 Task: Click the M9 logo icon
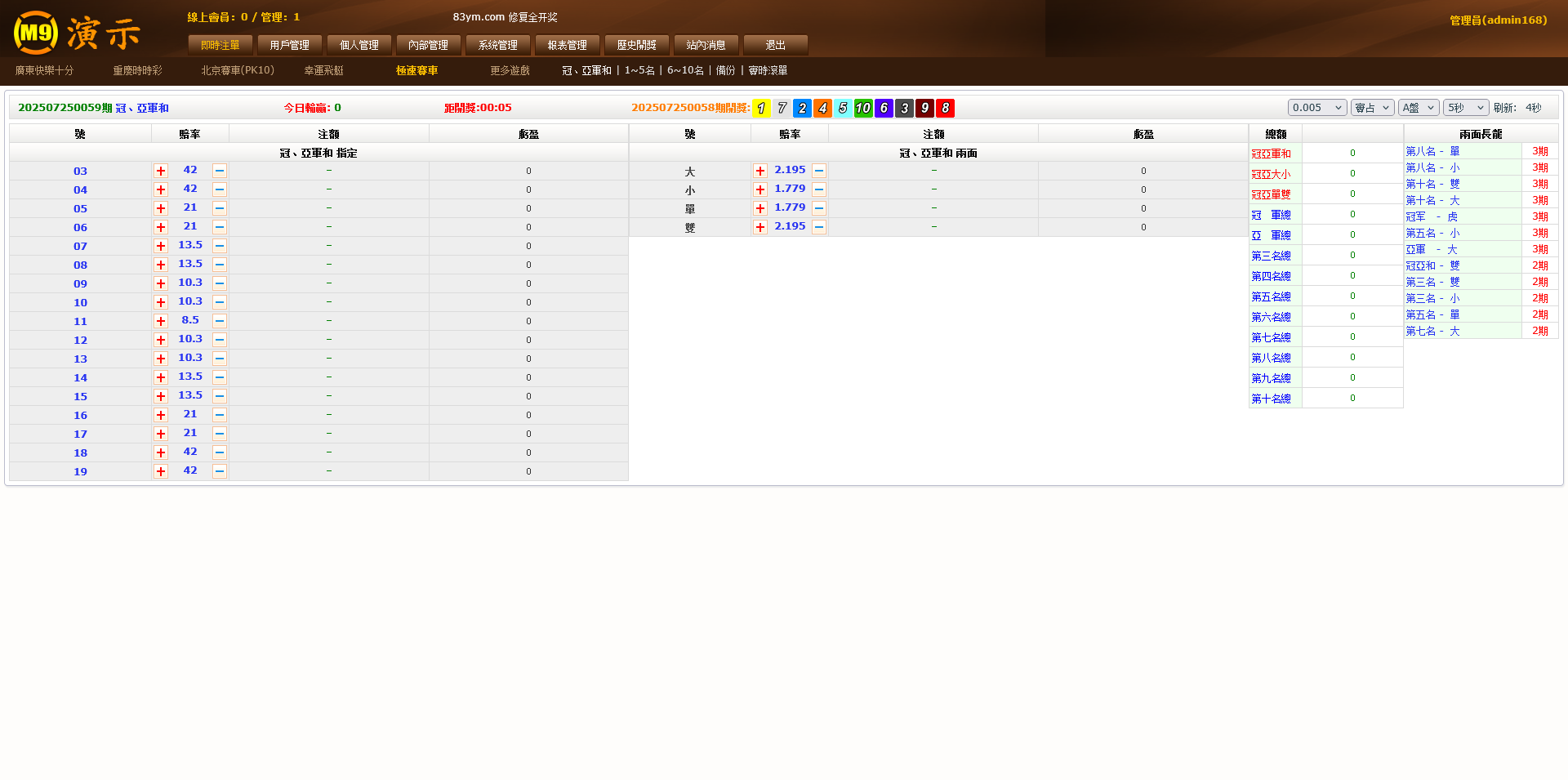[36, 33]
